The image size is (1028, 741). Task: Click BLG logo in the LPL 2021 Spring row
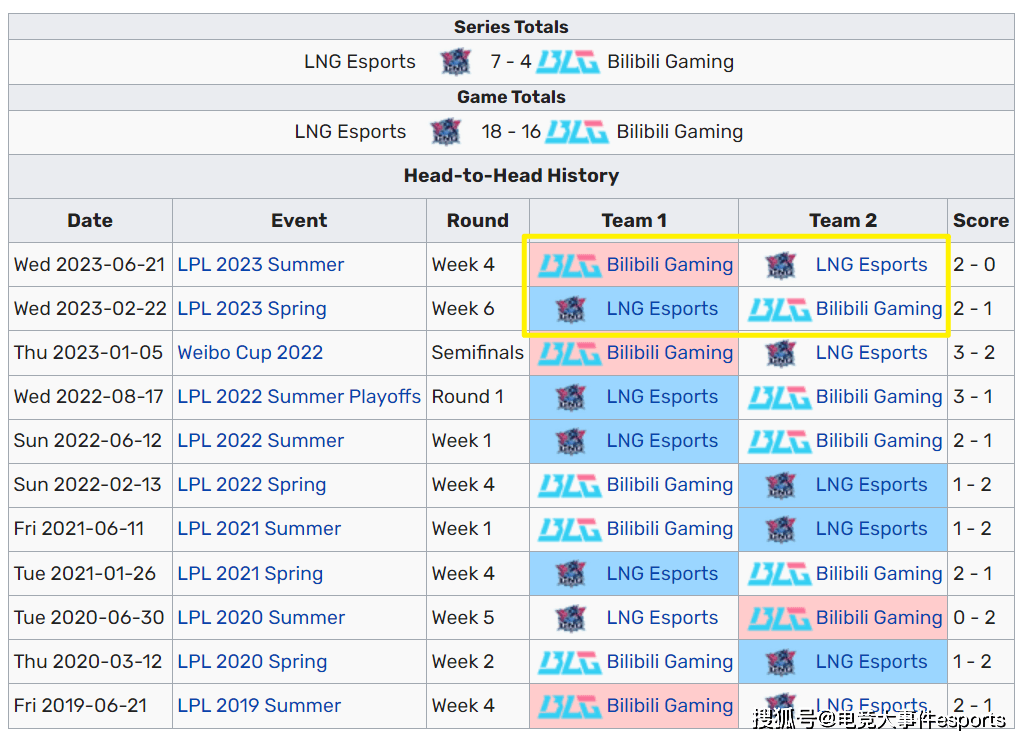coord(779,574)
